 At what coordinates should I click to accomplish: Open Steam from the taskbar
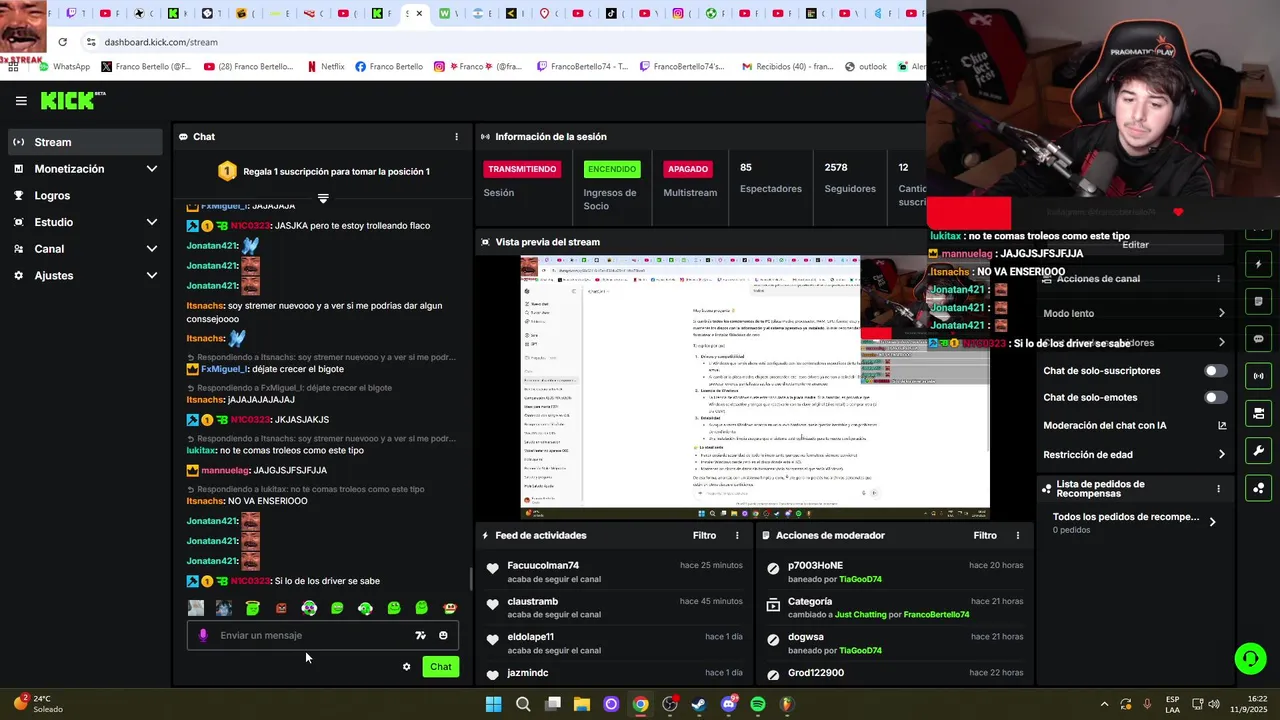click(699, 704)
